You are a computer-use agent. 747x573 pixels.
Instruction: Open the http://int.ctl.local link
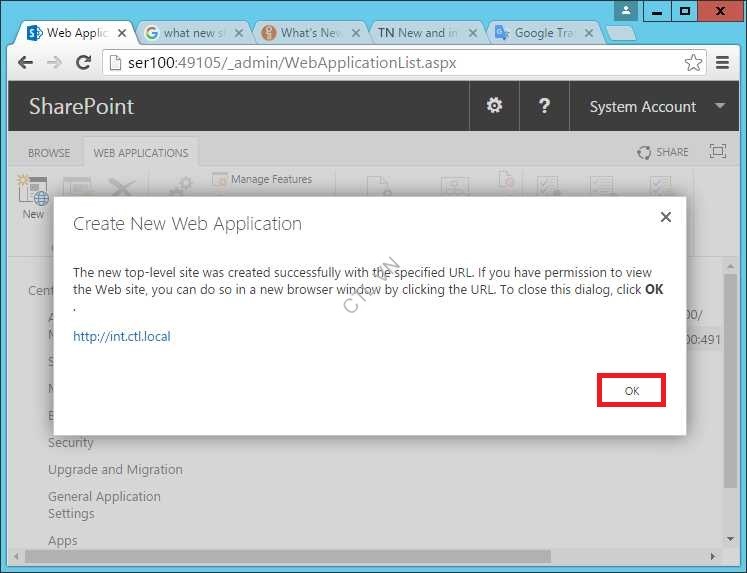[x=122, y=337]
